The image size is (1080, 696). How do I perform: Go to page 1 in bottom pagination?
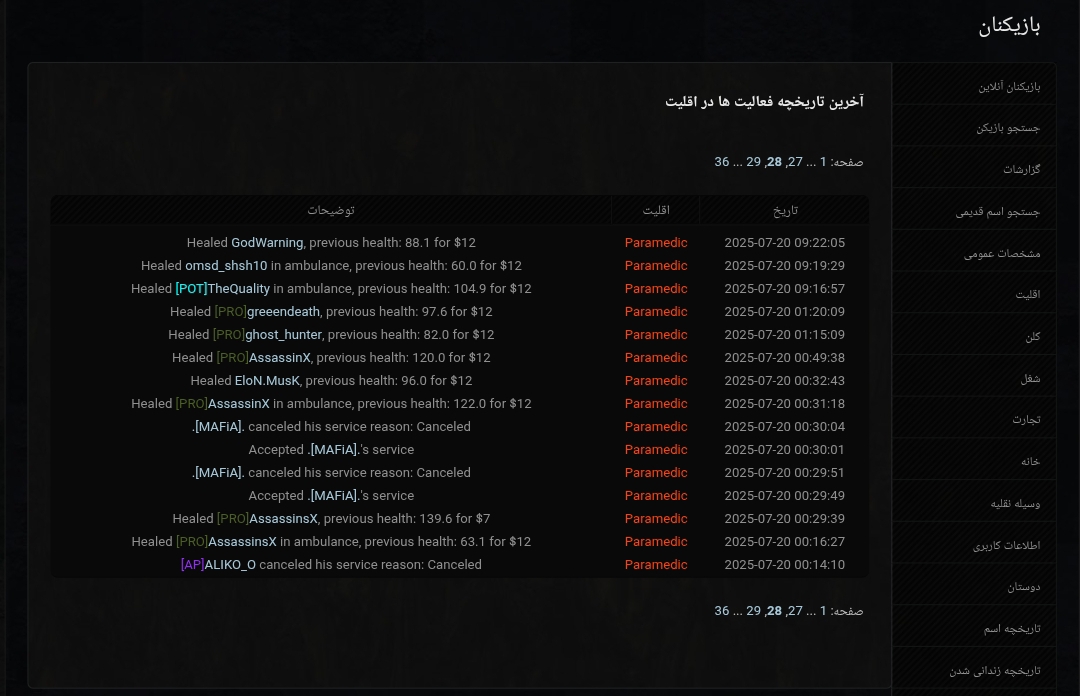(x=822, y=611)
